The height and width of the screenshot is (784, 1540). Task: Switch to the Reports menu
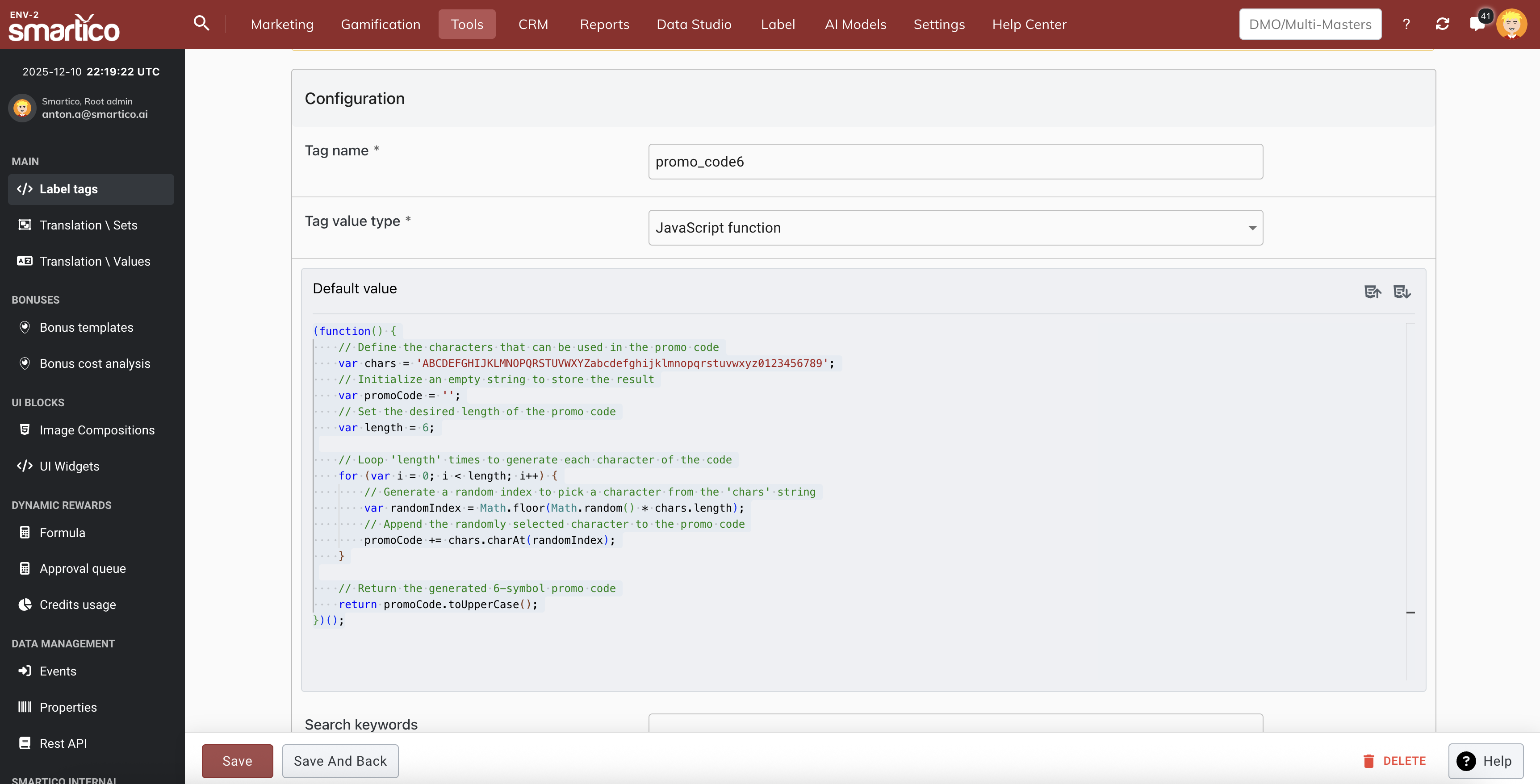point(604,24)
